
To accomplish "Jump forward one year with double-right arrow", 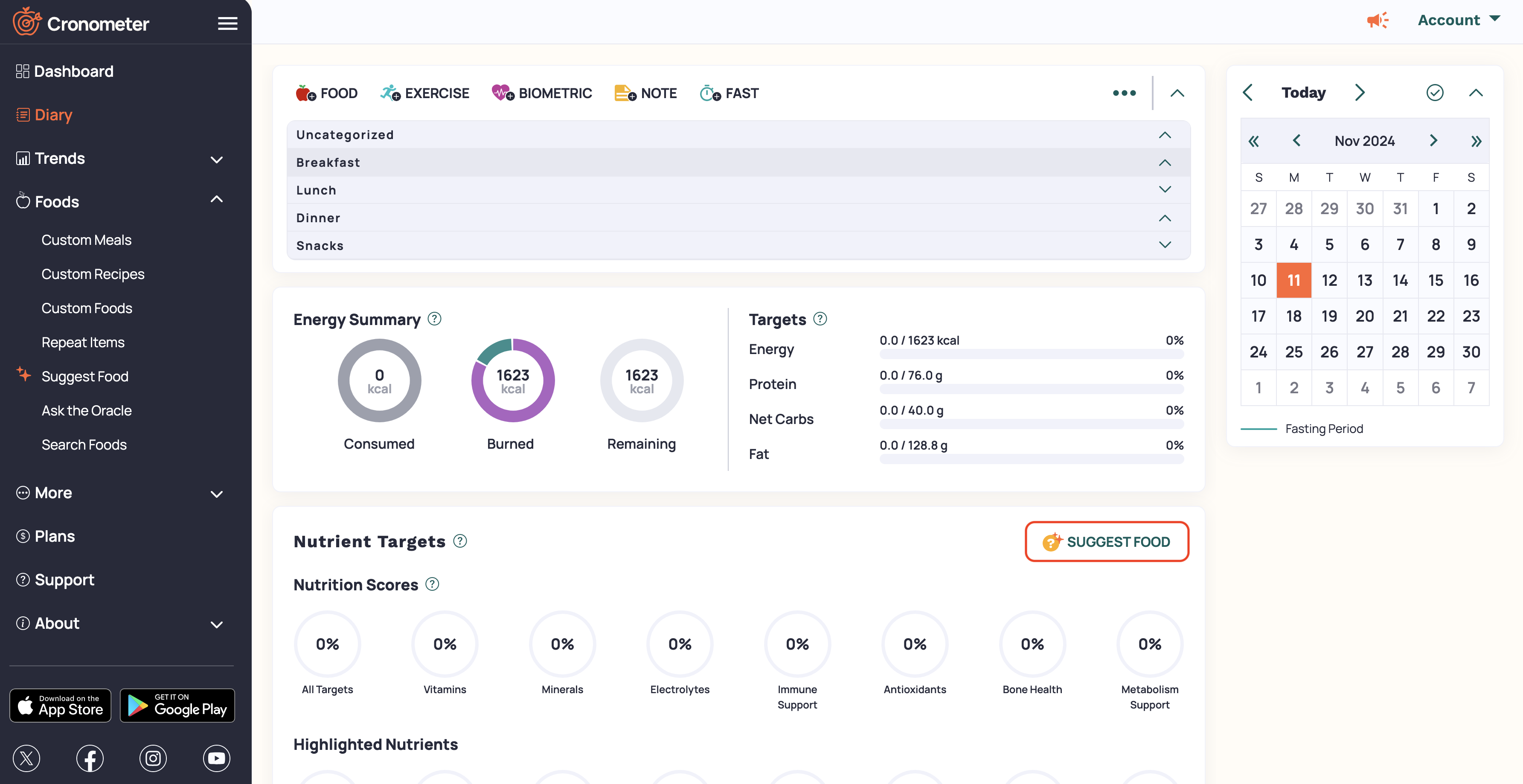I will coord(1476,141).
